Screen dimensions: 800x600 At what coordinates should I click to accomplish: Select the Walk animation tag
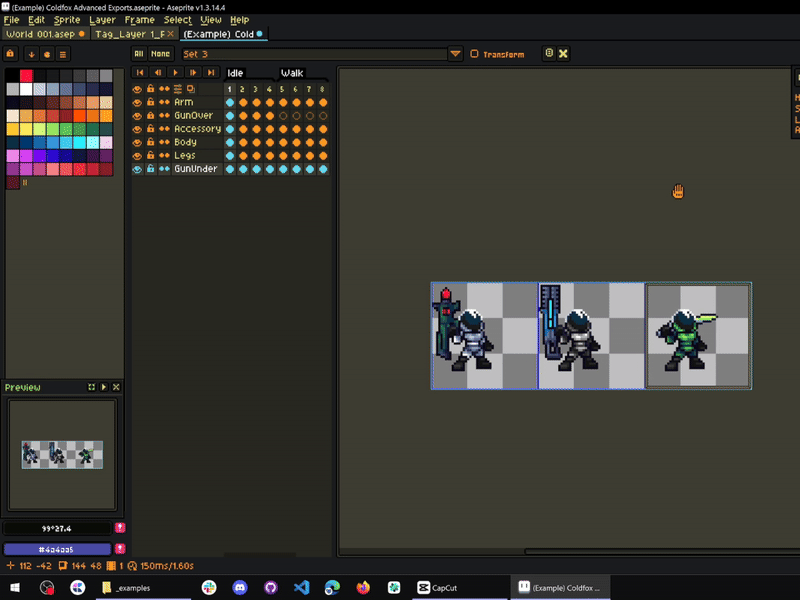coord(292,73)
